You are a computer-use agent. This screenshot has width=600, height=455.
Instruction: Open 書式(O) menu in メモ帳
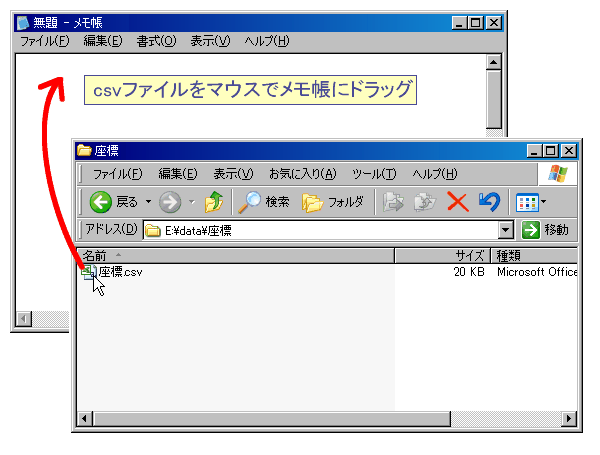pyautogui.click(x=156, y=41)
